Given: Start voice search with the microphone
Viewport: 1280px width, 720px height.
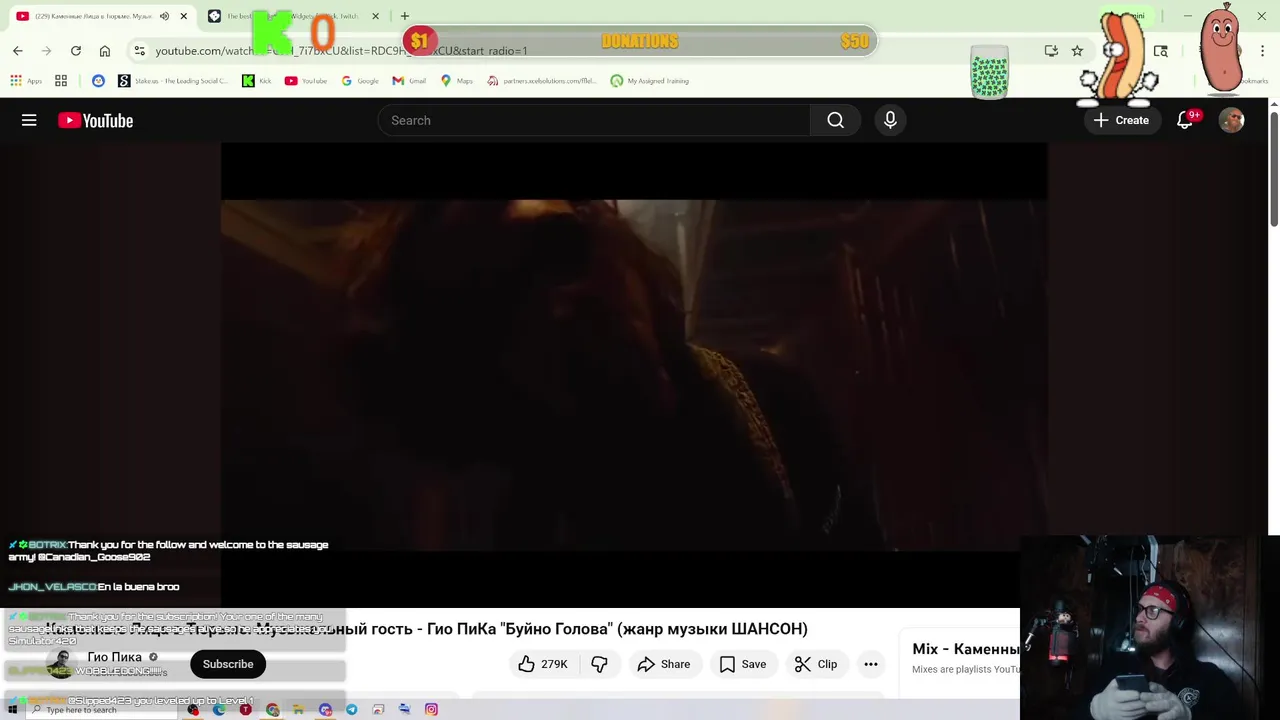Looking at the screenshot, I should pos(890,120).
